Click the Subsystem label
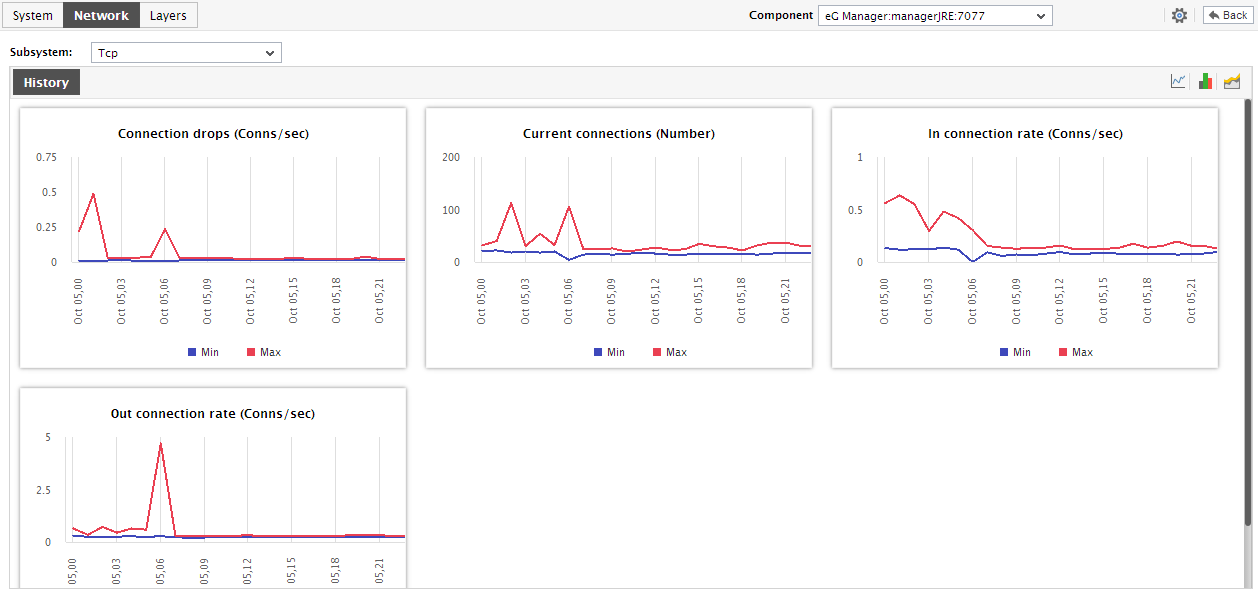1258x593 pixels. coord(41,52)
